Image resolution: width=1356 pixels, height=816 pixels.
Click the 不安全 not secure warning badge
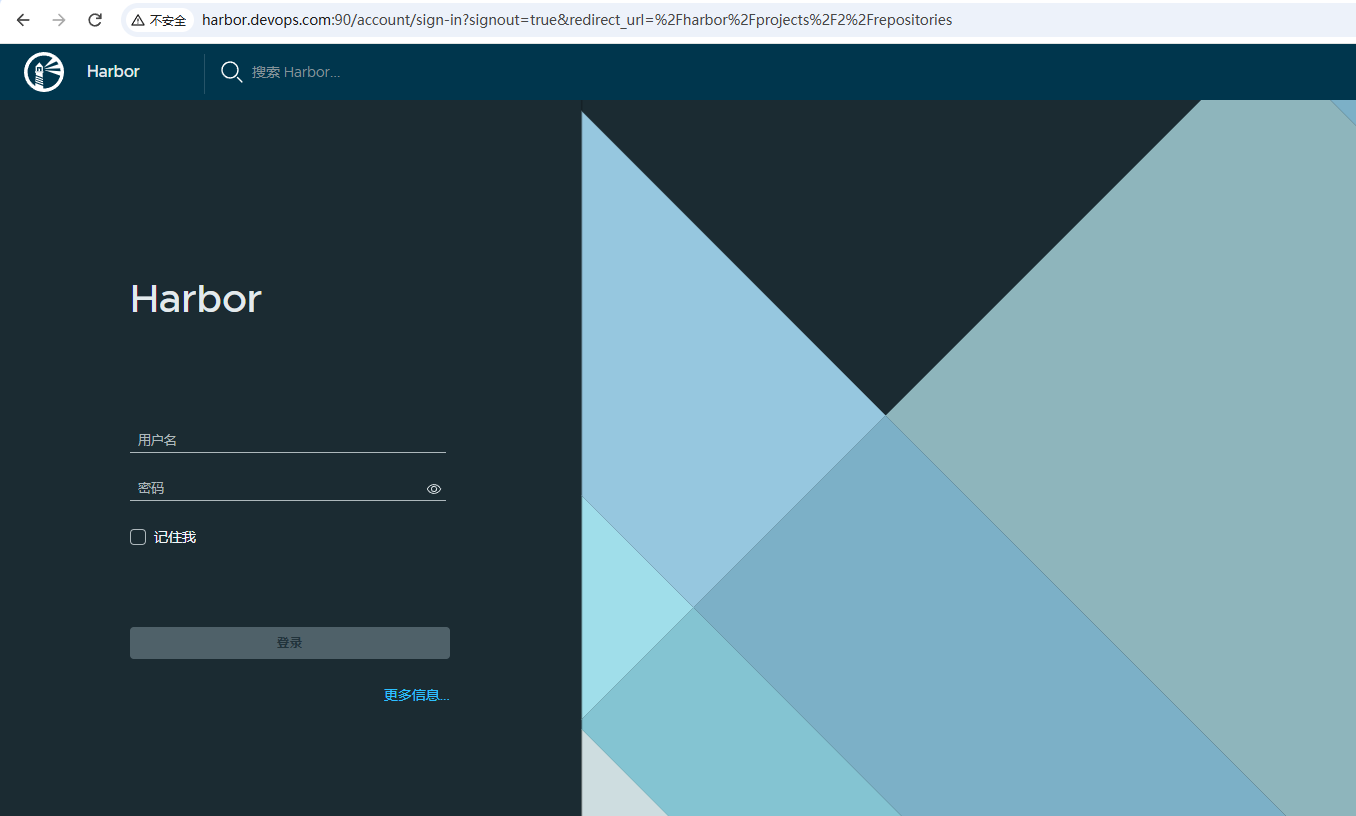tap(159, 20)
